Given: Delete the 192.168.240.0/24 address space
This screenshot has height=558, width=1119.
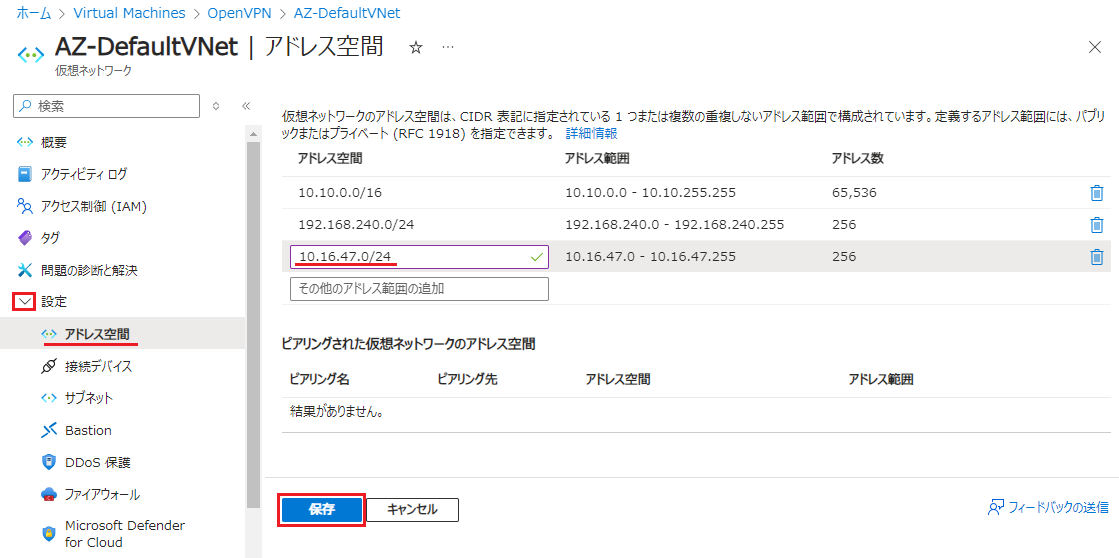Looking at the screenshot, I should click(1097, 225).
